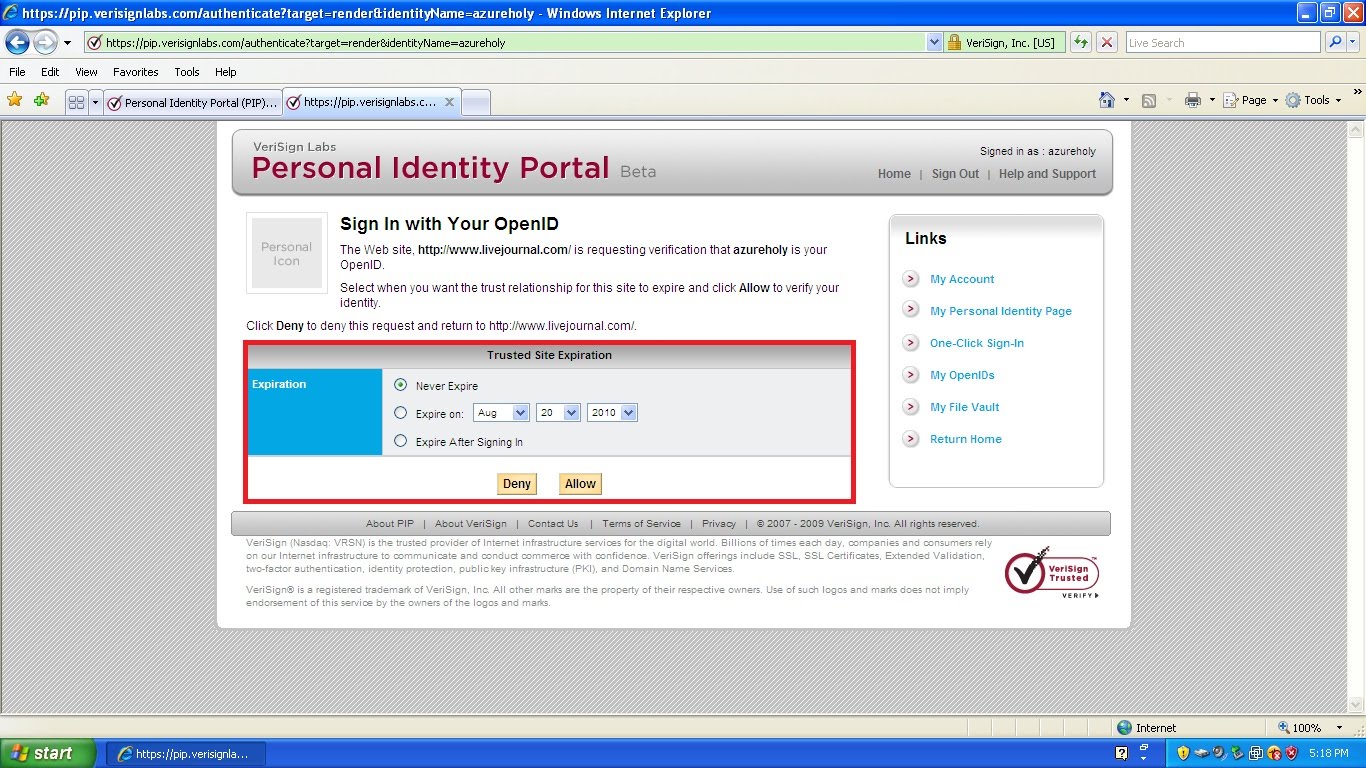
Task: Open Favorites Center with the star icon
Action: click(x=14, y=100)
